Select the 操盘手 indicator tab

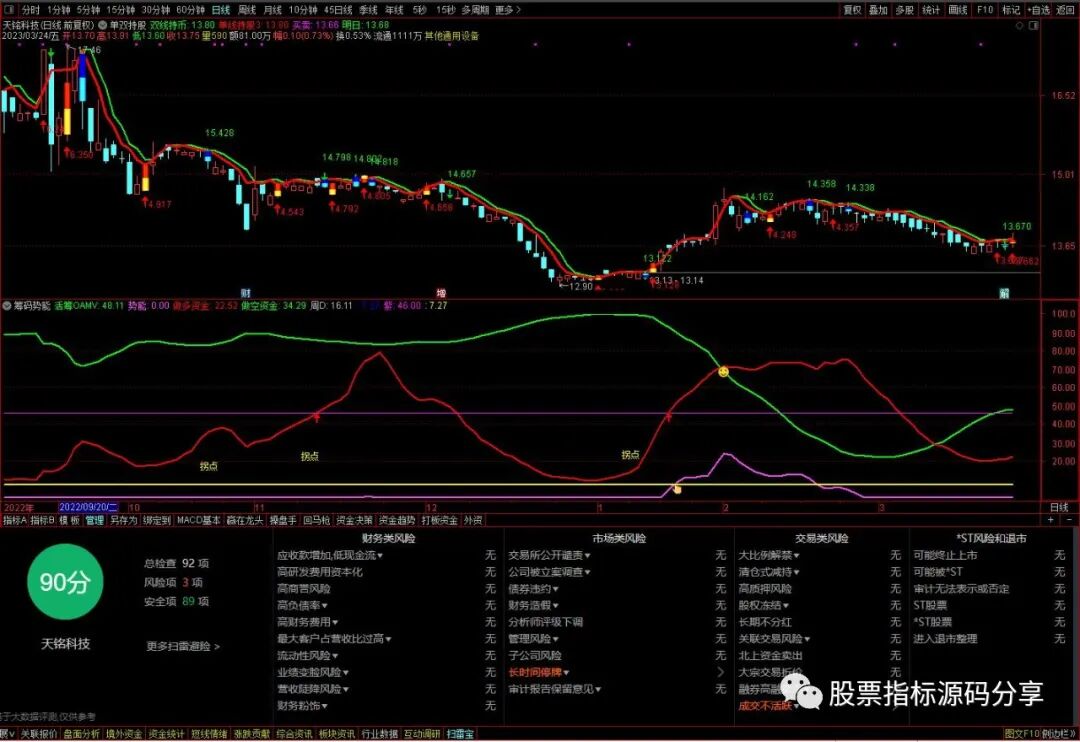click(282, 520)
